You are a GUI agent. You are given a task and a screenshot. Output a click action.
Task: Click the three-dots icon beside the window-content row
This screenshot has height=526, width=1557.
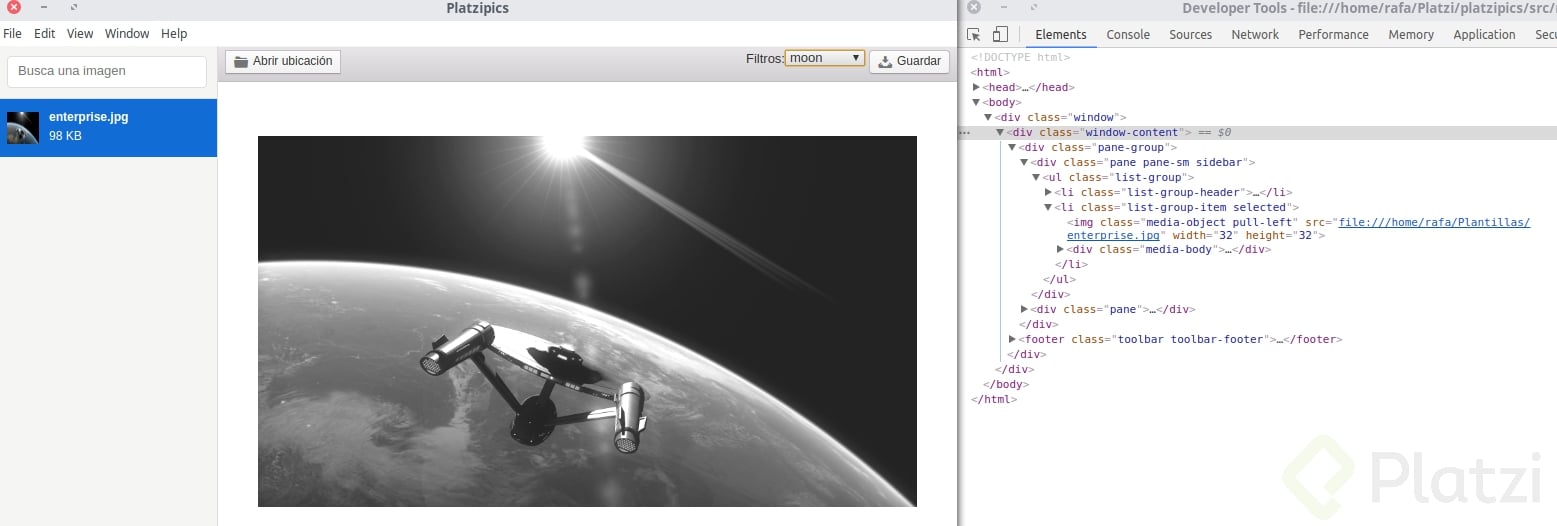coord(964,132)
